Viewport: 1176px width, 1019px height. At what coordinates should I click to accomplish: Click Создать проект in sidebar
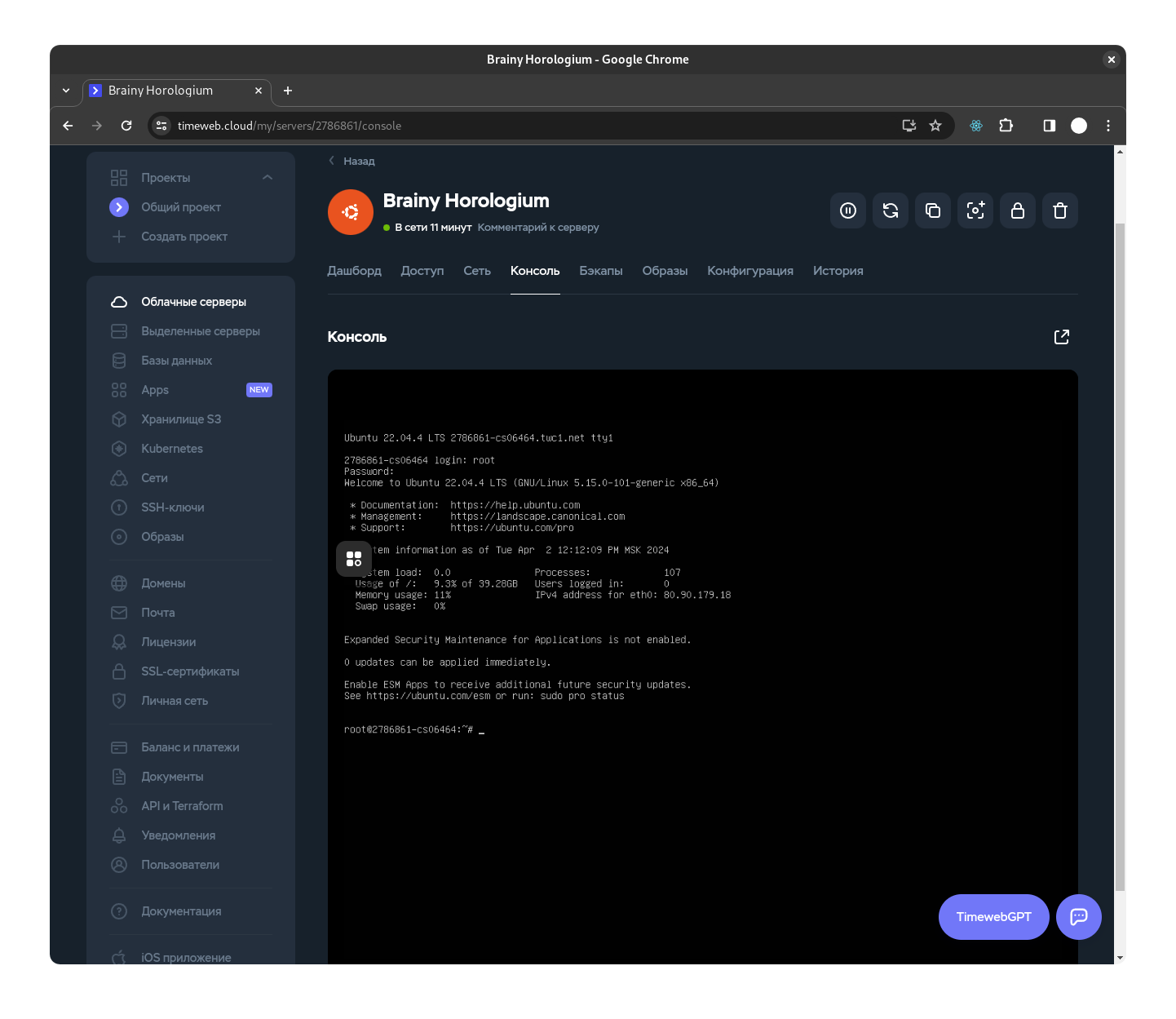184,237
